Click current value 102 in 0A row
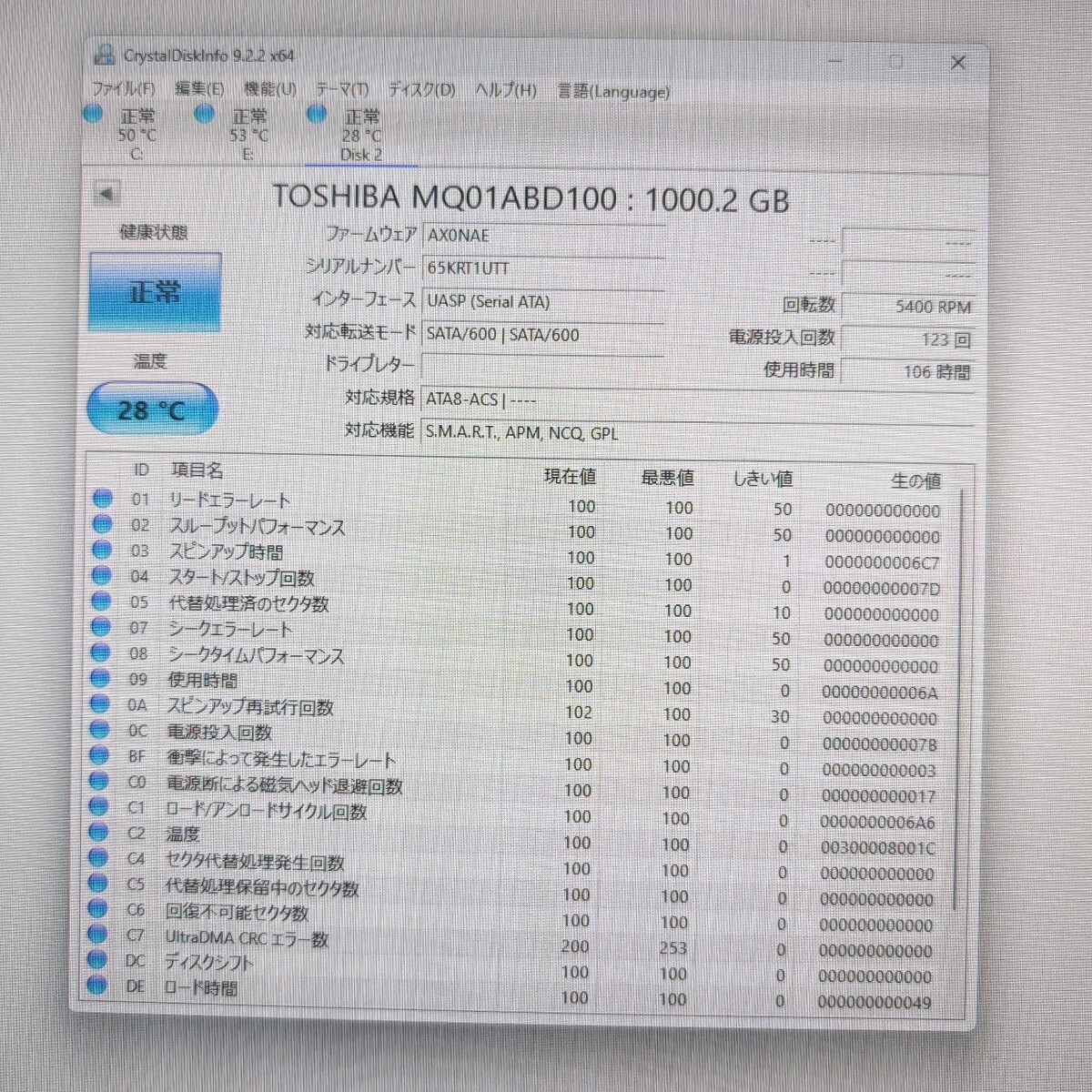The width and height of the screenshot is (1092, 1092). [x=579, y=713]
